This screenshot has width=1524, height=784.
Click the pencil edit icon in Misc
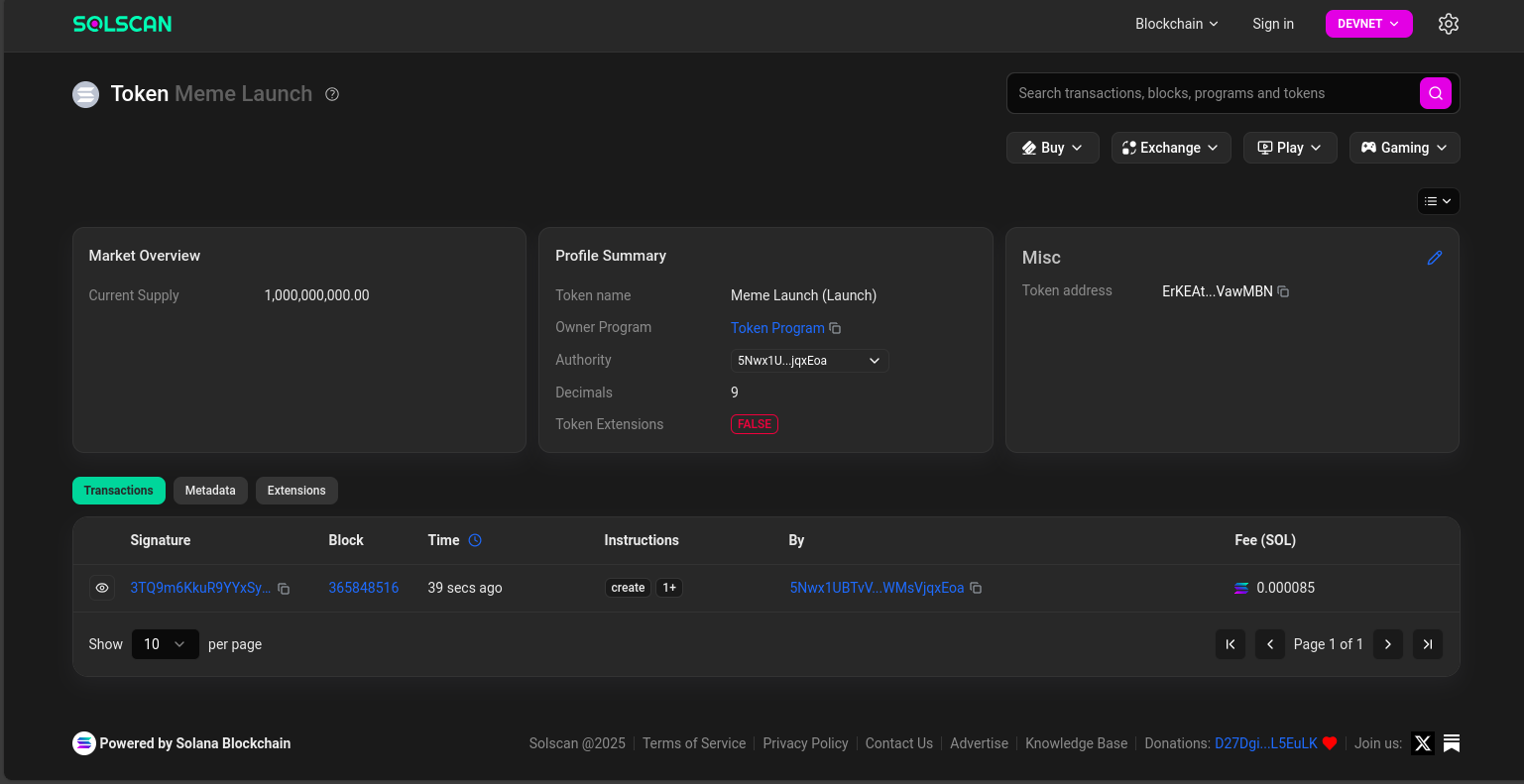(x=1435, y=258)
